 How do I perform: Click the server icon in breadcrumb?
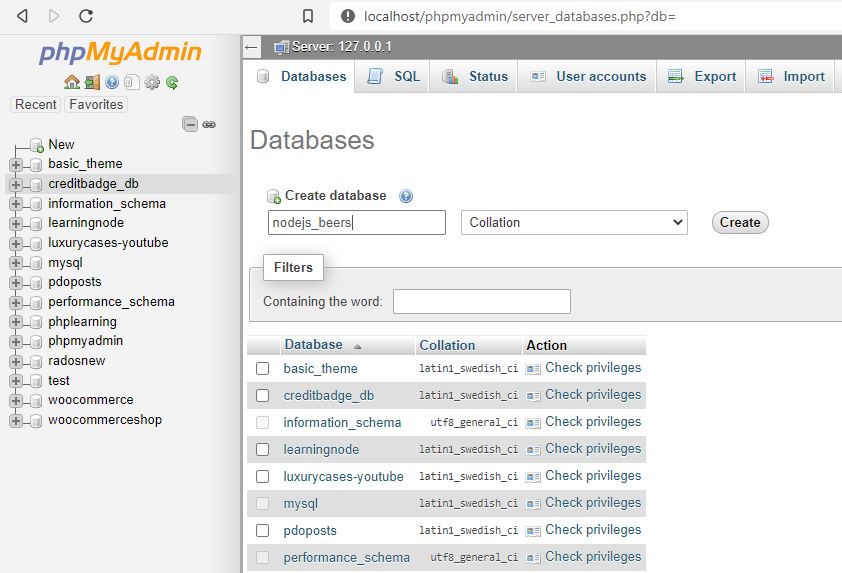[x=281, y=47]
